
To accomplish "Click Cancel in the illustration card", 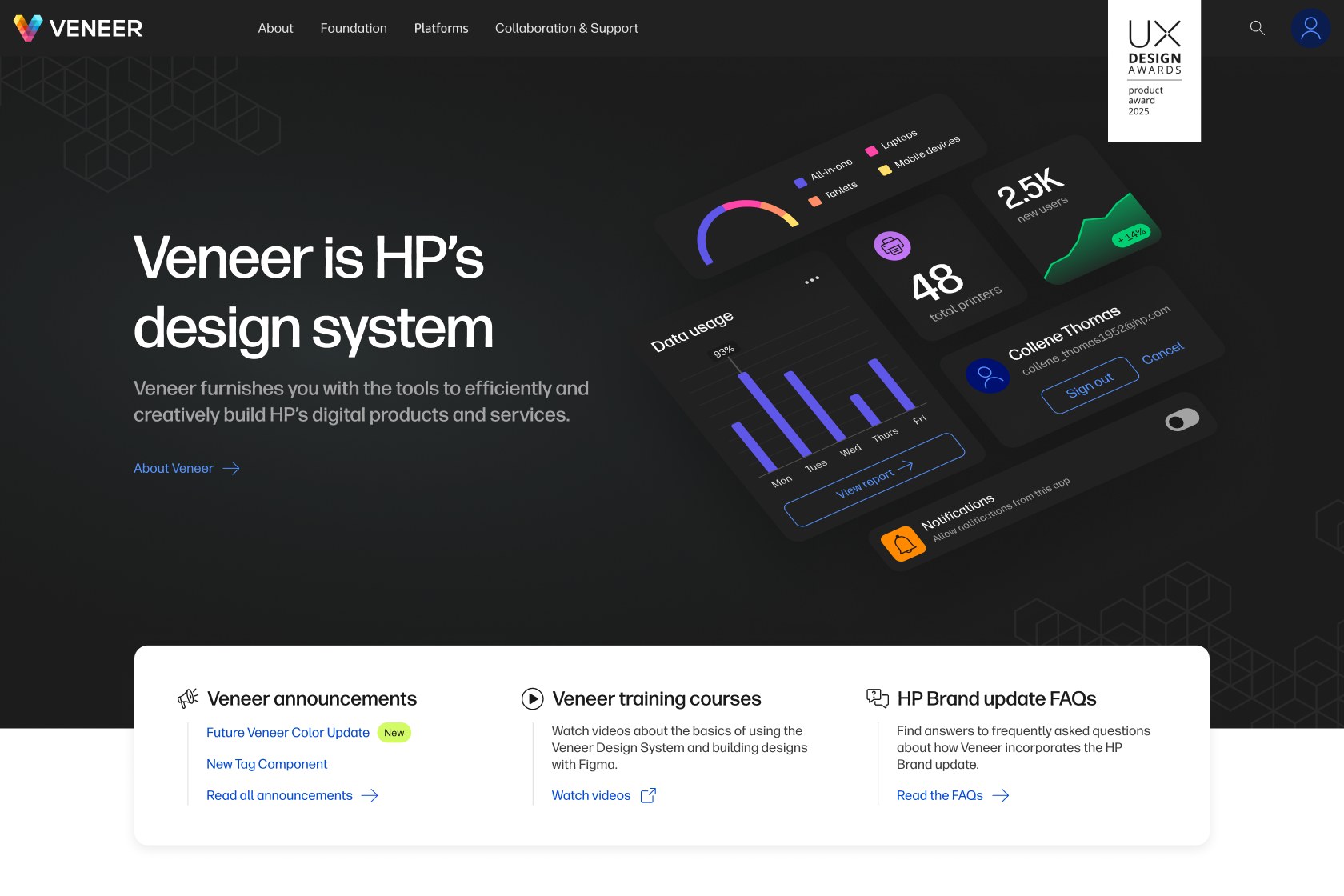I will [1162, 352].
